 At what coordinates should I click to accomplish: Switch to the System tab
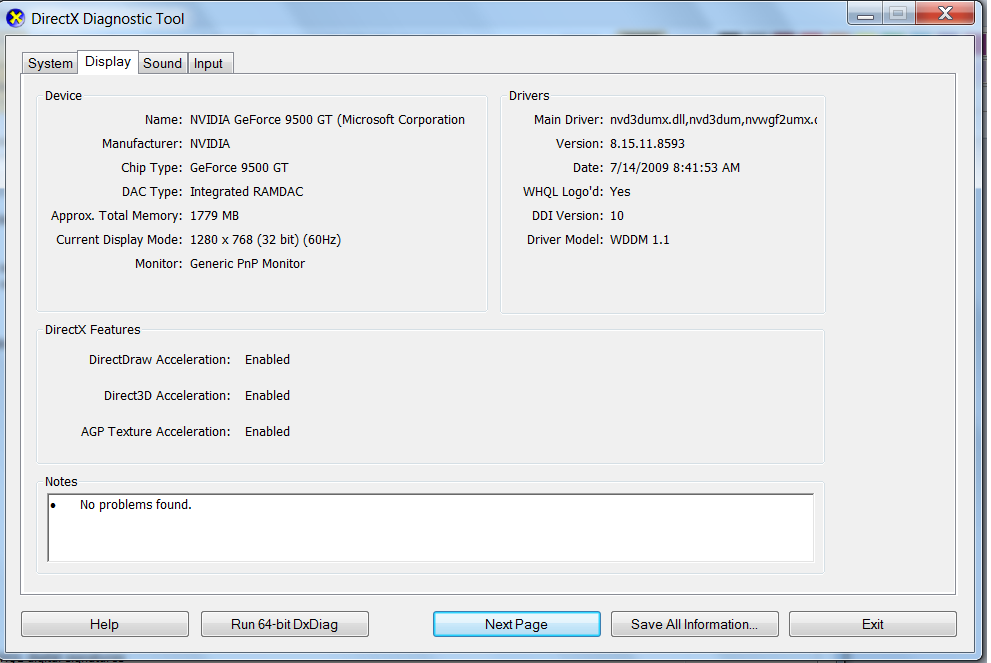click(50, 63)
